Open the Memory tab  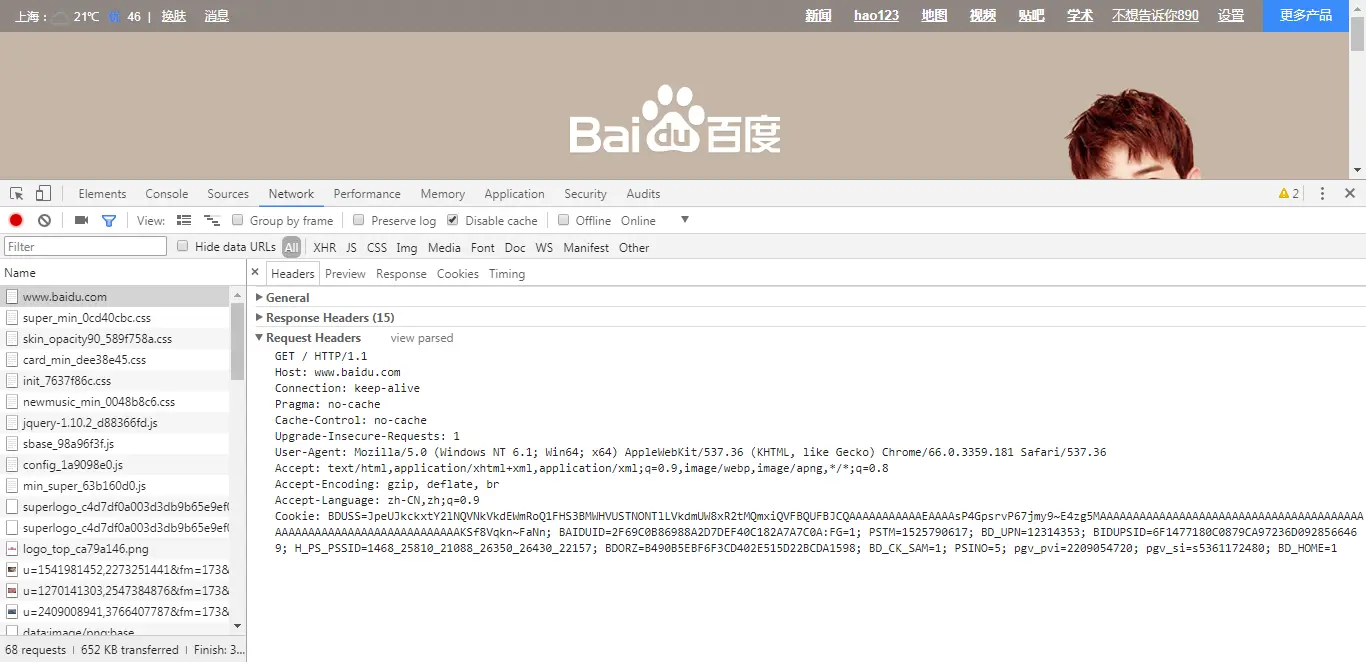pyautogui.click(x=443, y=194)
